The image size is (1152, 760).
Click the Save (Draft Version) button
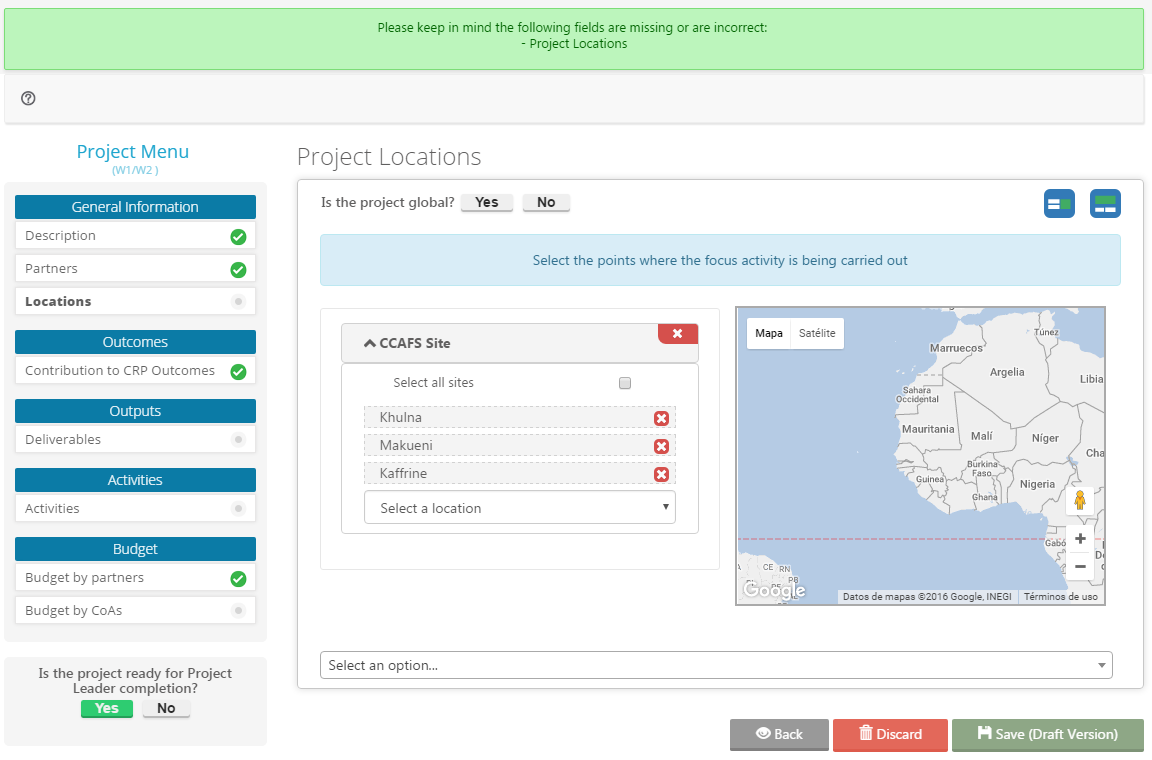pyautogui.click(x=1047, y=734)
